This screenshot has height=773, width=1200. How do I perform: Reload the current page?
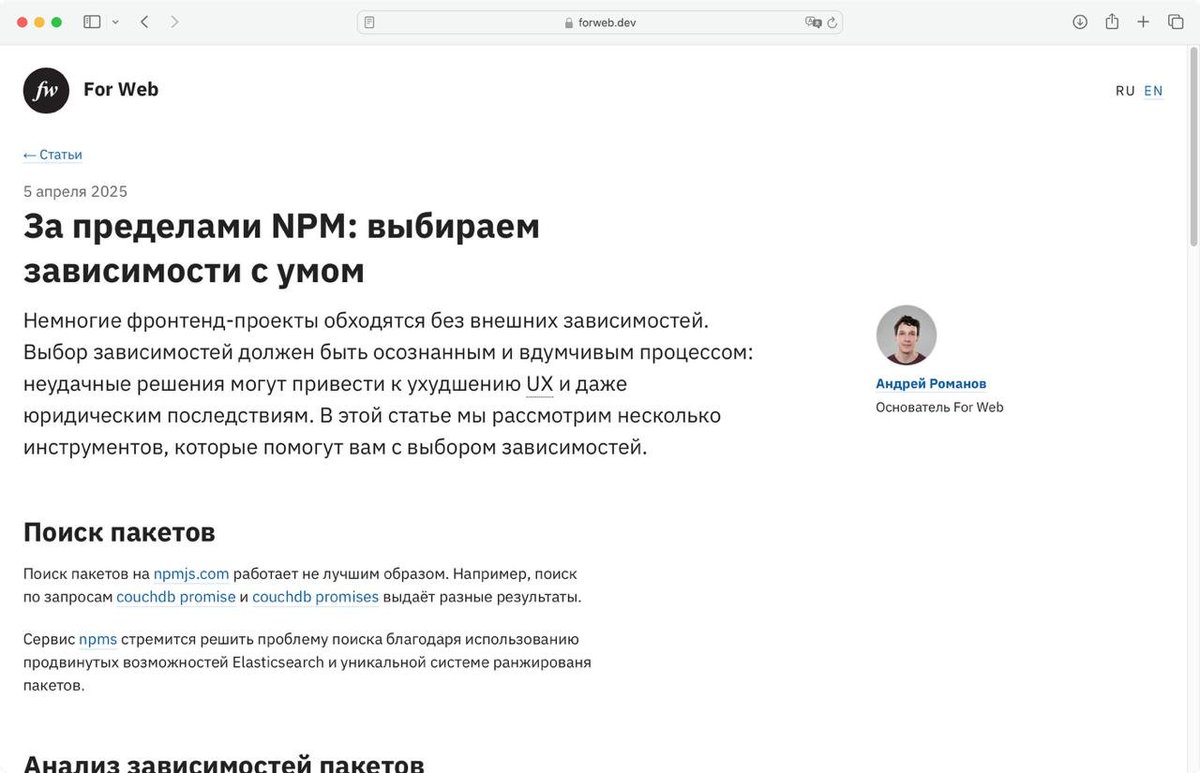tap(832, 22)
